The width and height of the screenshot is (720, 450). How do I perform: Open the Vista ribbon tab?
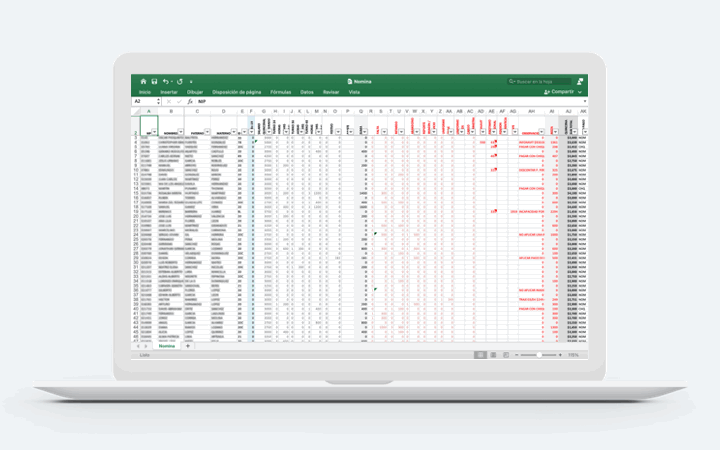click(x=354, y=92)
